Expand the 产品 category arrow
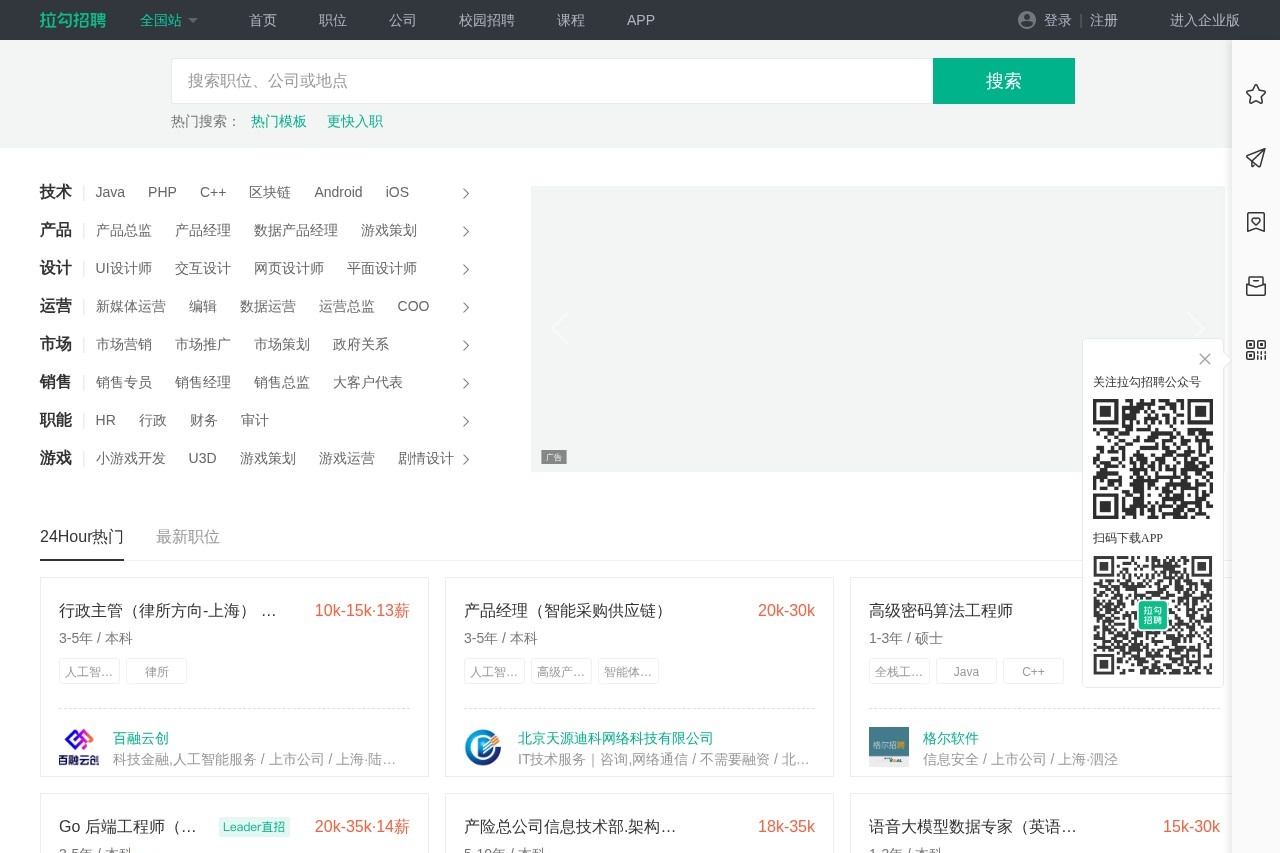Screen dimensions: 1280x853 point(466,231)
